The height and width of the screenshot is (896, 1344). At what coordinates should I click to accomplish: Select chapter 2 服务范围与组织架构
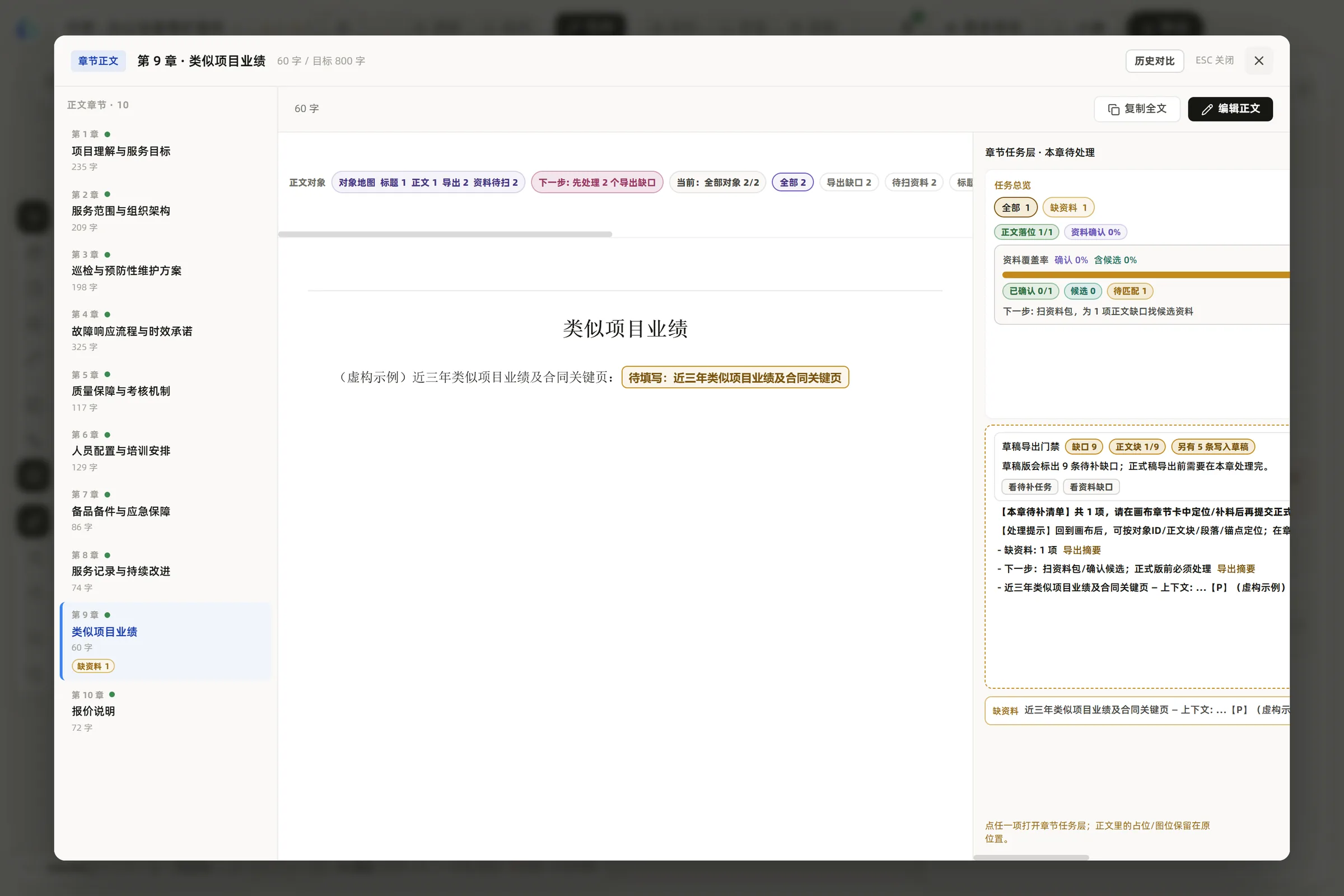[x=165, y=211]
